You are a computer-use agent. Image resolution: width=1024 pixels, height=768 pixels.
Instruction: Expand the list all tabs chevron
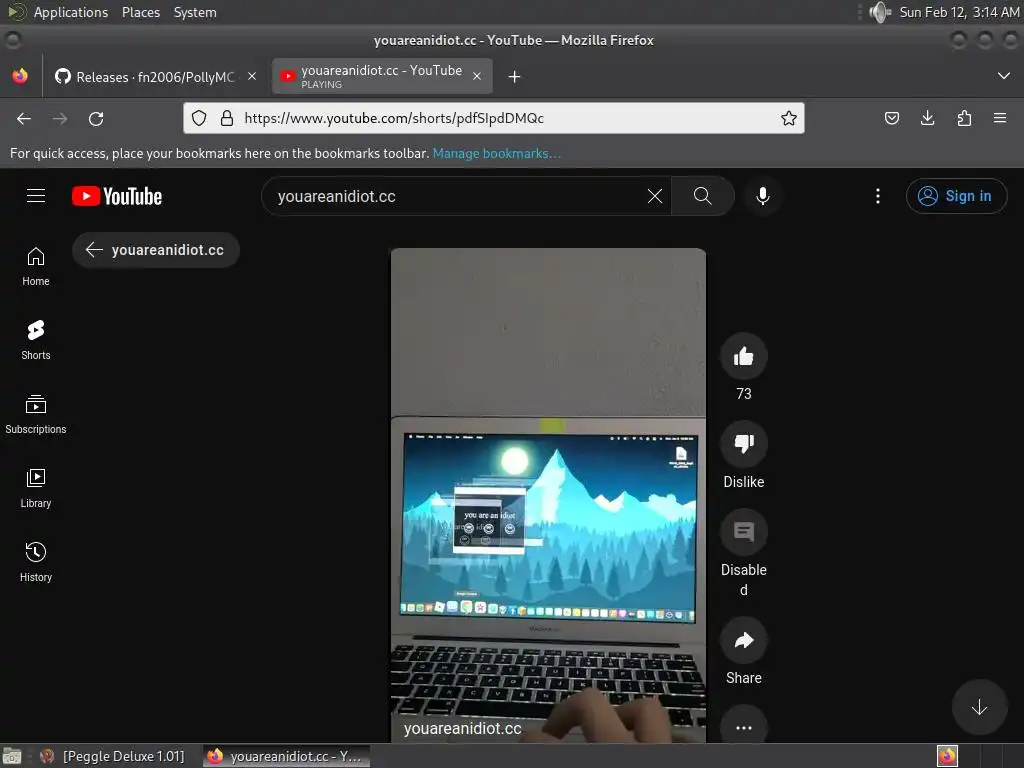(x=1004, y=76)
